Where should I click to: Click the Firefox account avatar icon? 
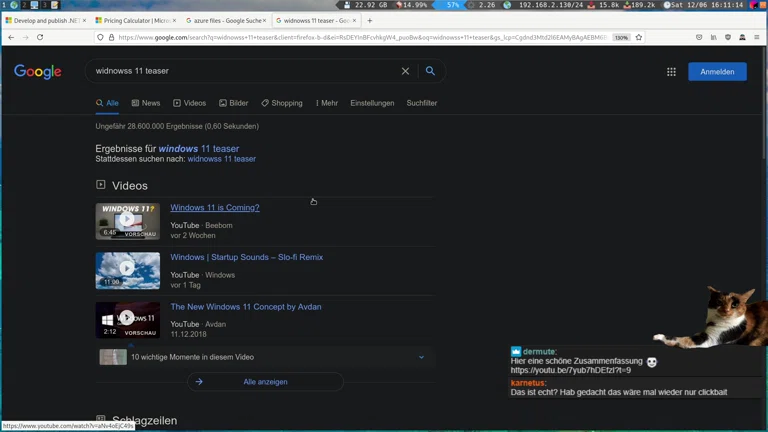click(743, 37)
